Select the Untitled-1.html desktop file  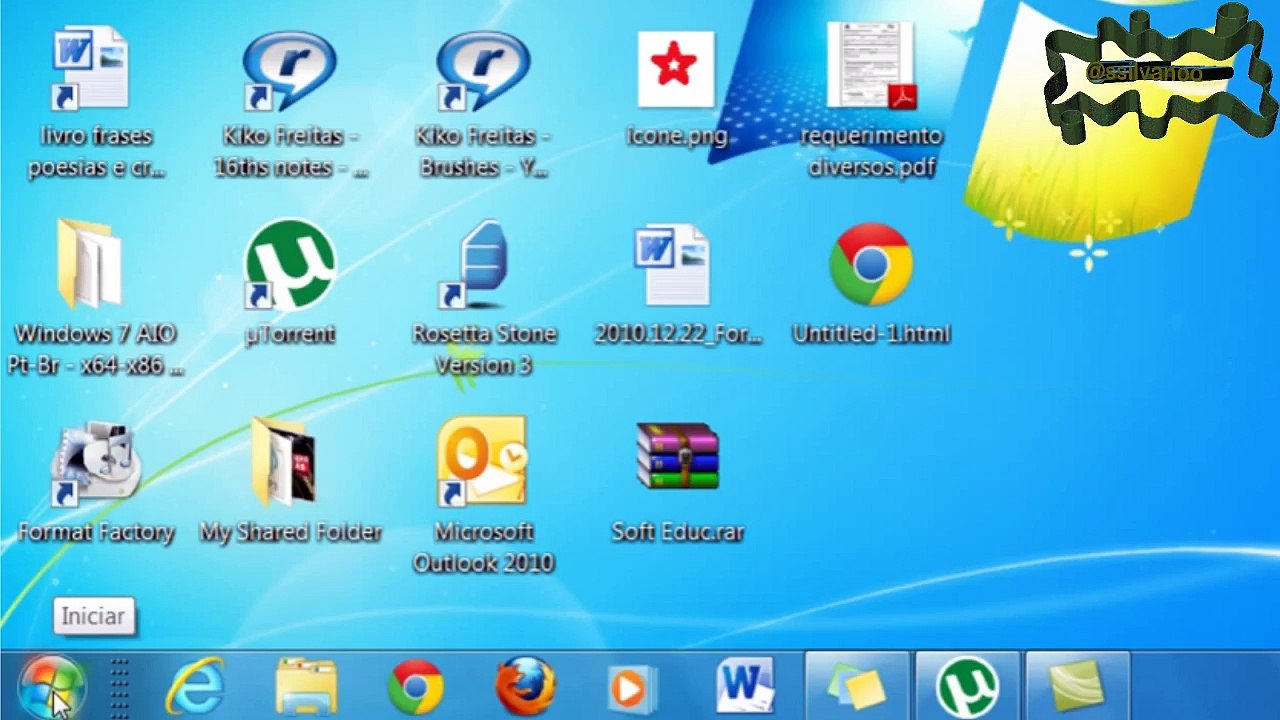[870, 266]
